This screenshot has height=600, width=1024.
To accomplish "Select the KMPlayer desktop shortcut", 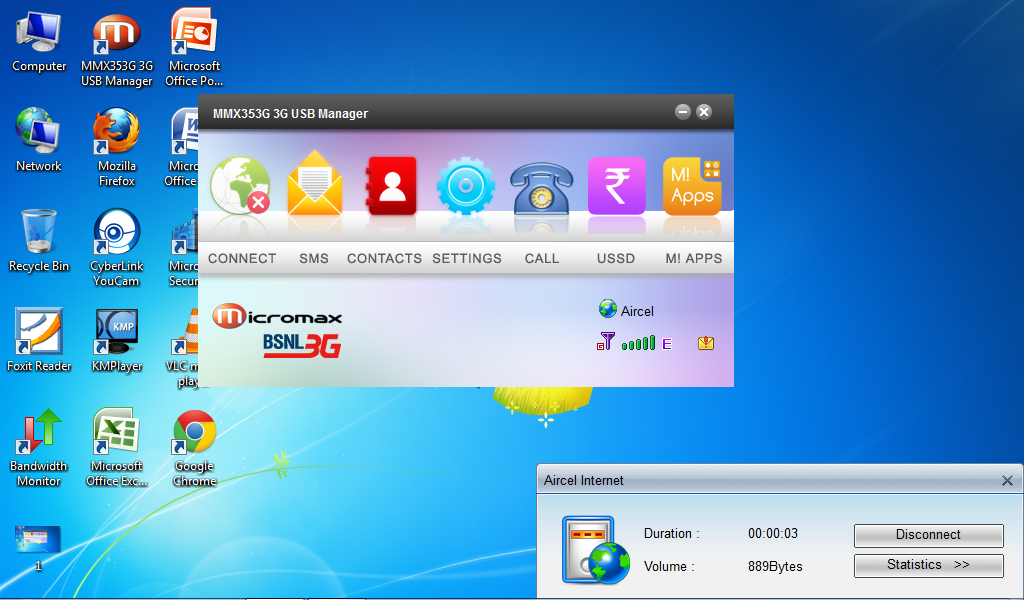I will pyautogui.click(x=117, y=339).
